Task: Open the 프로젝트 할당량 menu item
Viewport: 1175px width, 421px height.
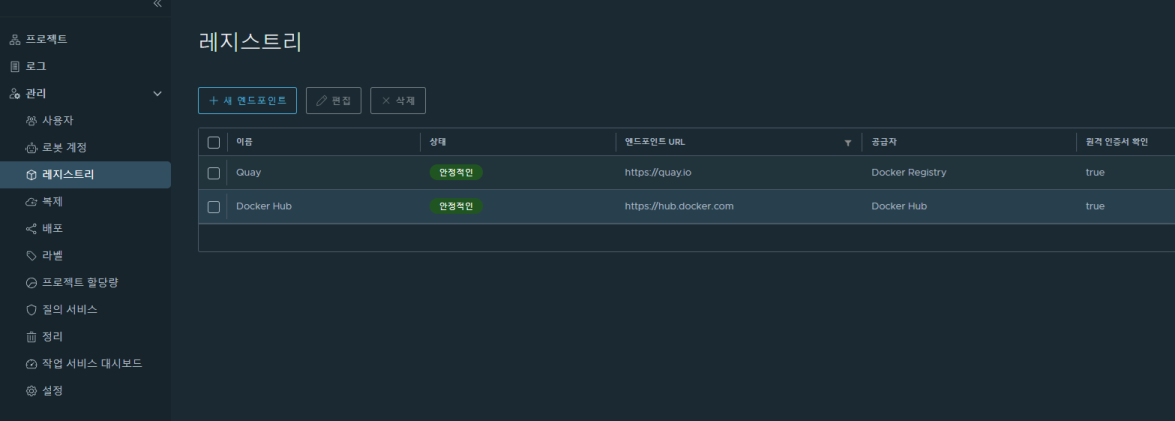Action: (x=85, y=283)
